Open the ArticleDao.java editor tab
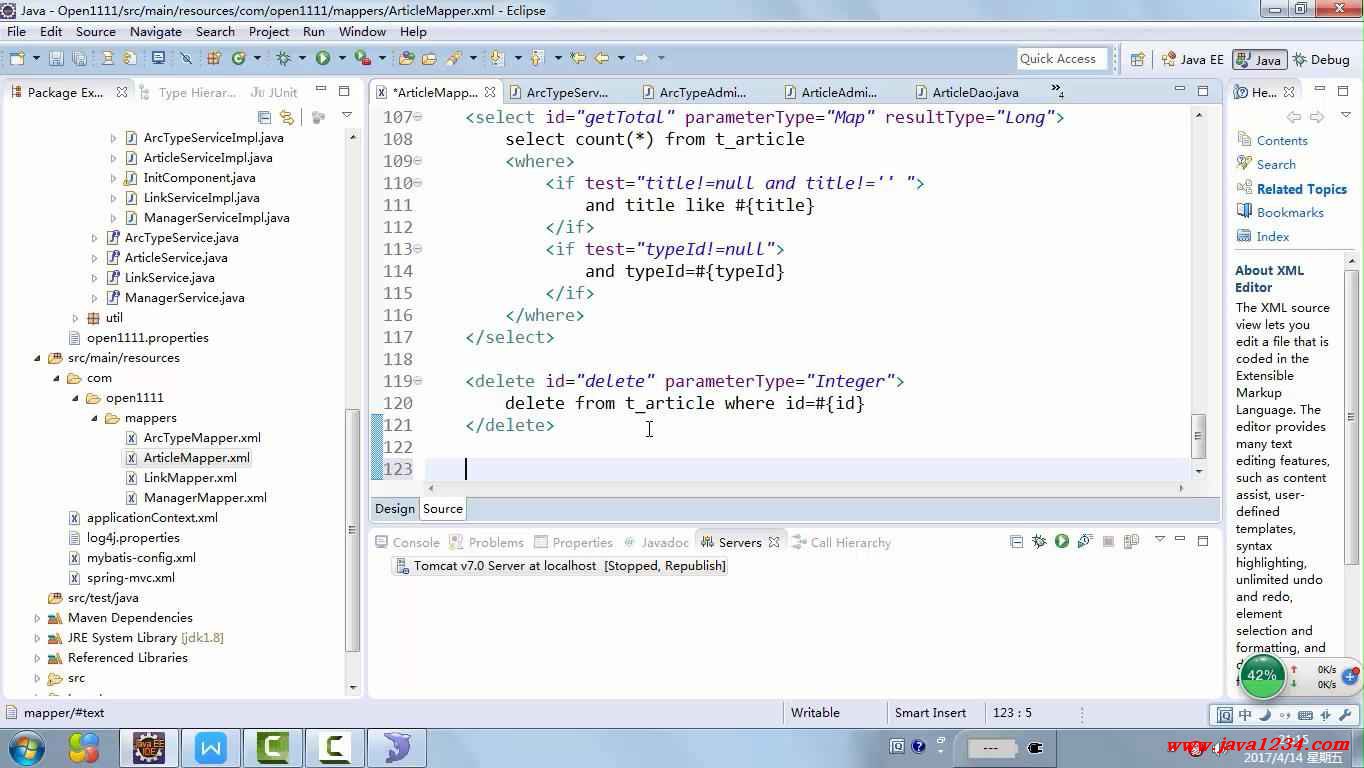 tap(966, 92)
